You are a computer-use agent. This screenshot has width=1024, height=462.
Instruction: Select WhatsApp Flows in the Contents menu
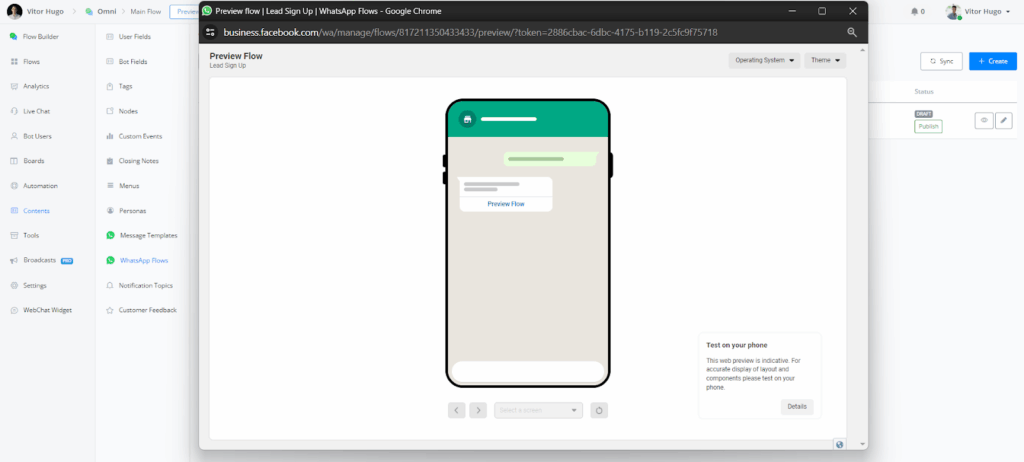coord(143,260)
